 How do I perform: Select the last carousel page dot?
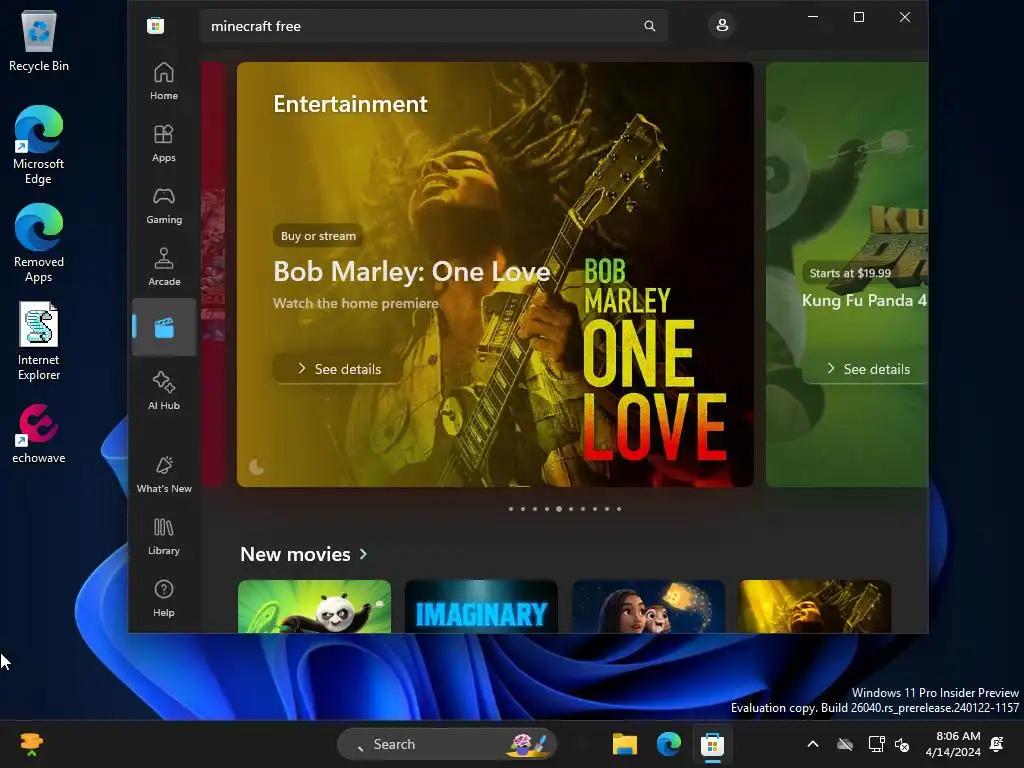(x=619, y=509)
